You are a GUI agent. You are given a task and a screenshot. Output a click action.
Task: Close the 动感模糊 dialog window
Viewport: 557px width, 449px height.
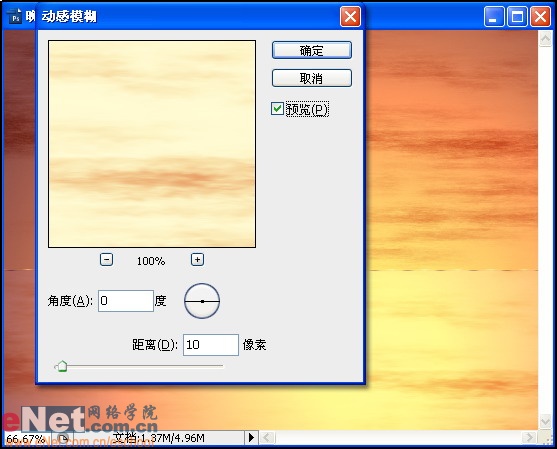[x=350, y=16]
